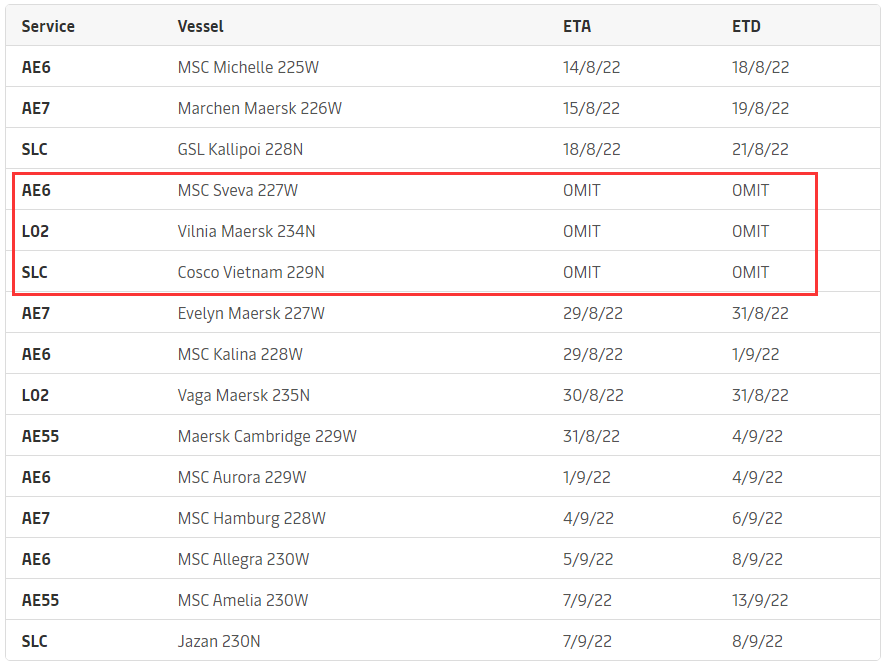Select the Jazan 230N vessel

pos(219,642)
